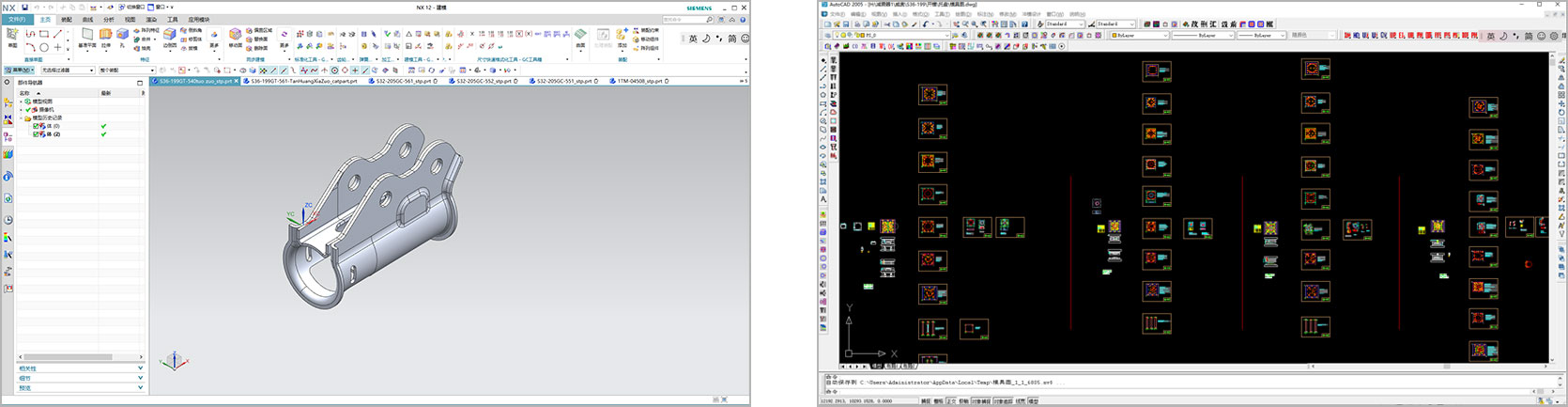Expand the 相关性 panel section

coord(80,368)
